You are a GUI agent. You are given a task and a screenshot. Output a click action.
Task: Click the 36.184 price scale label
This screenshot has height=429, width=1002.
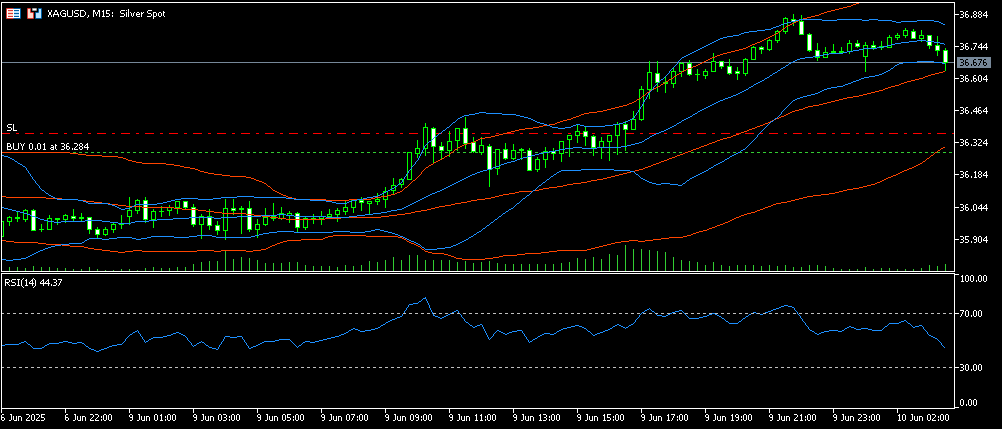(x=974, y=175)
